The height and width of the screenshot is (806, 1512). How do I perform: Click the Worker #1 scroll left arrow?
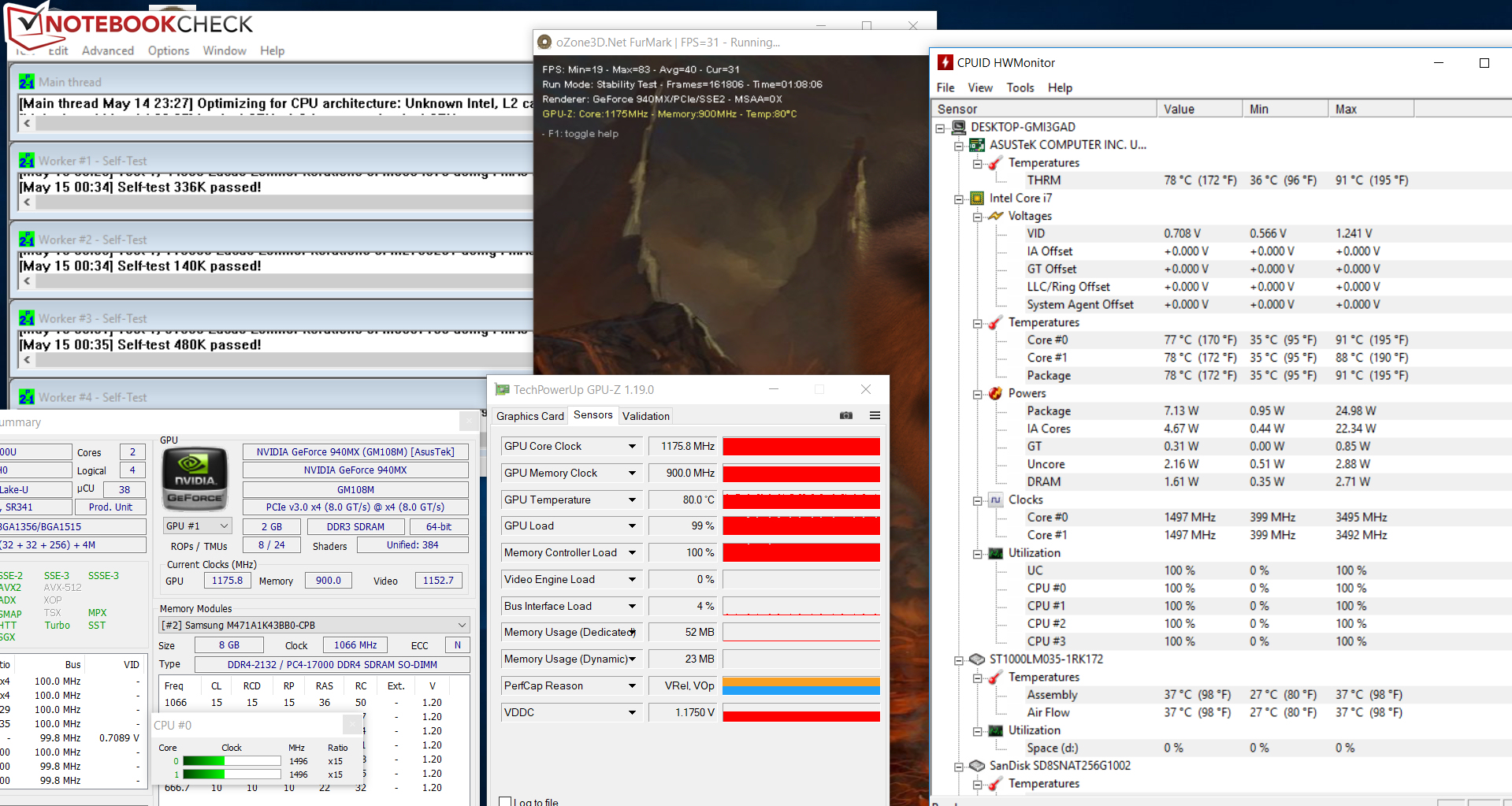click(x=28, y=202)
